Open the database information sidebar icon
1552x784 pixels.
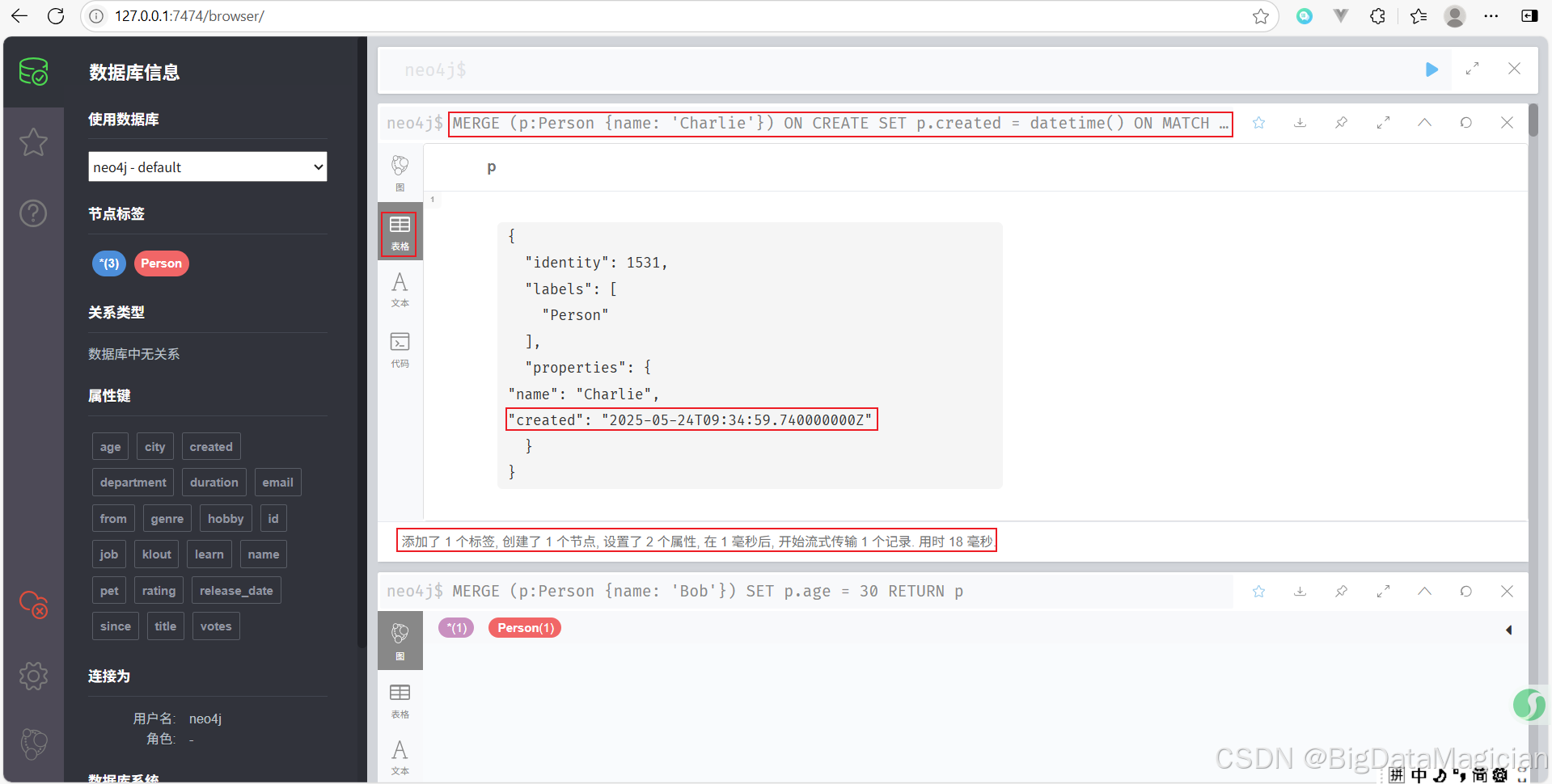coord(33,72)
